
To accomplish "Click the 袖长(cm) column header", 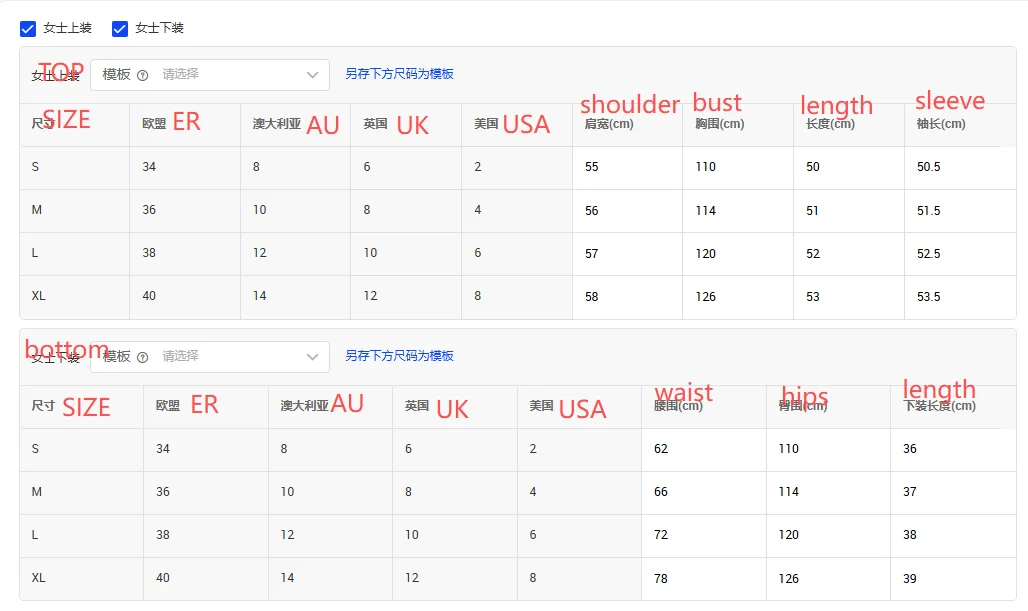I will 941,125.
